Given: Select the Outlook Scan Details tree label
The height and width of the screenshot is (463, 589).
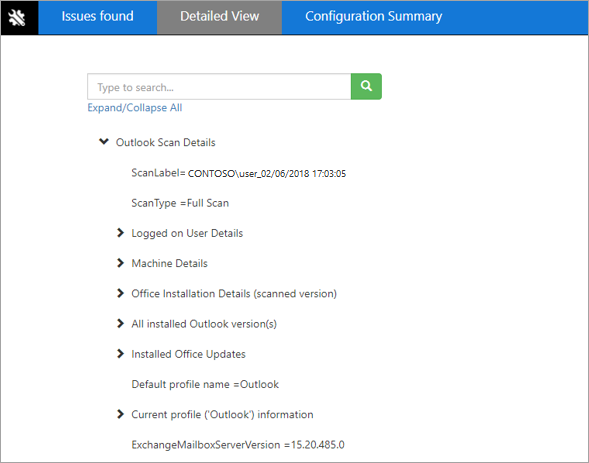Looking at the screenshot, I should coord(166,143).
